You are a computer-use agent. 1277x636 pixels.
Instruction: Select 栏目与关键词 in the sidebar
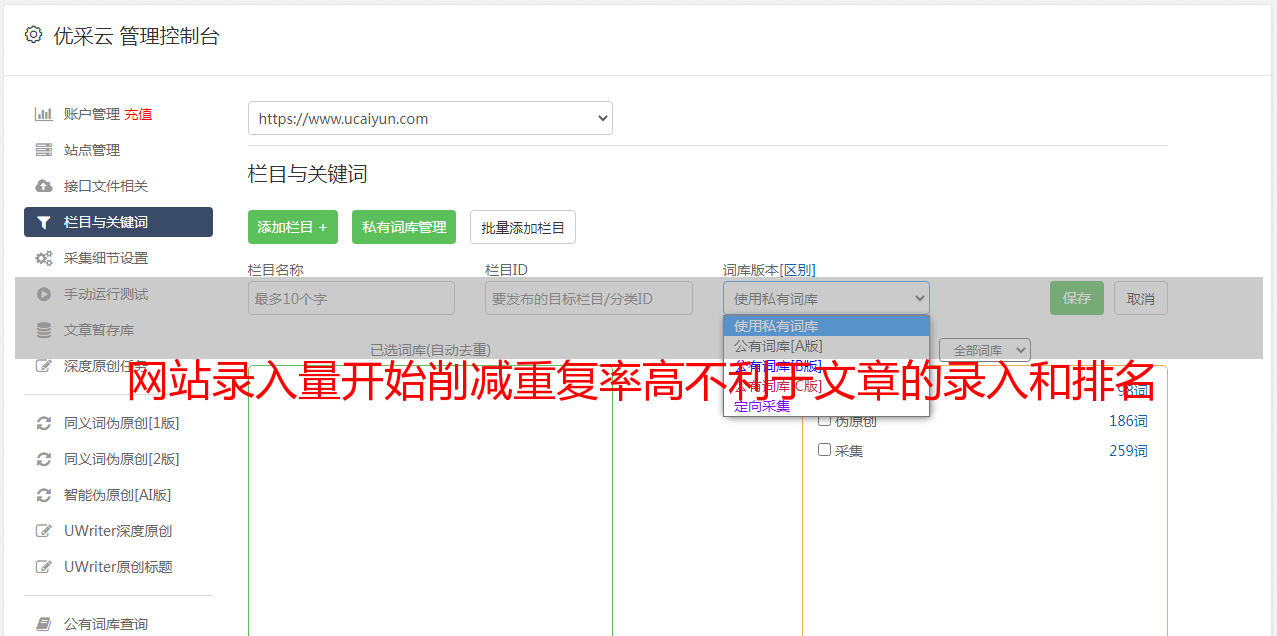(x=118, y=222)
